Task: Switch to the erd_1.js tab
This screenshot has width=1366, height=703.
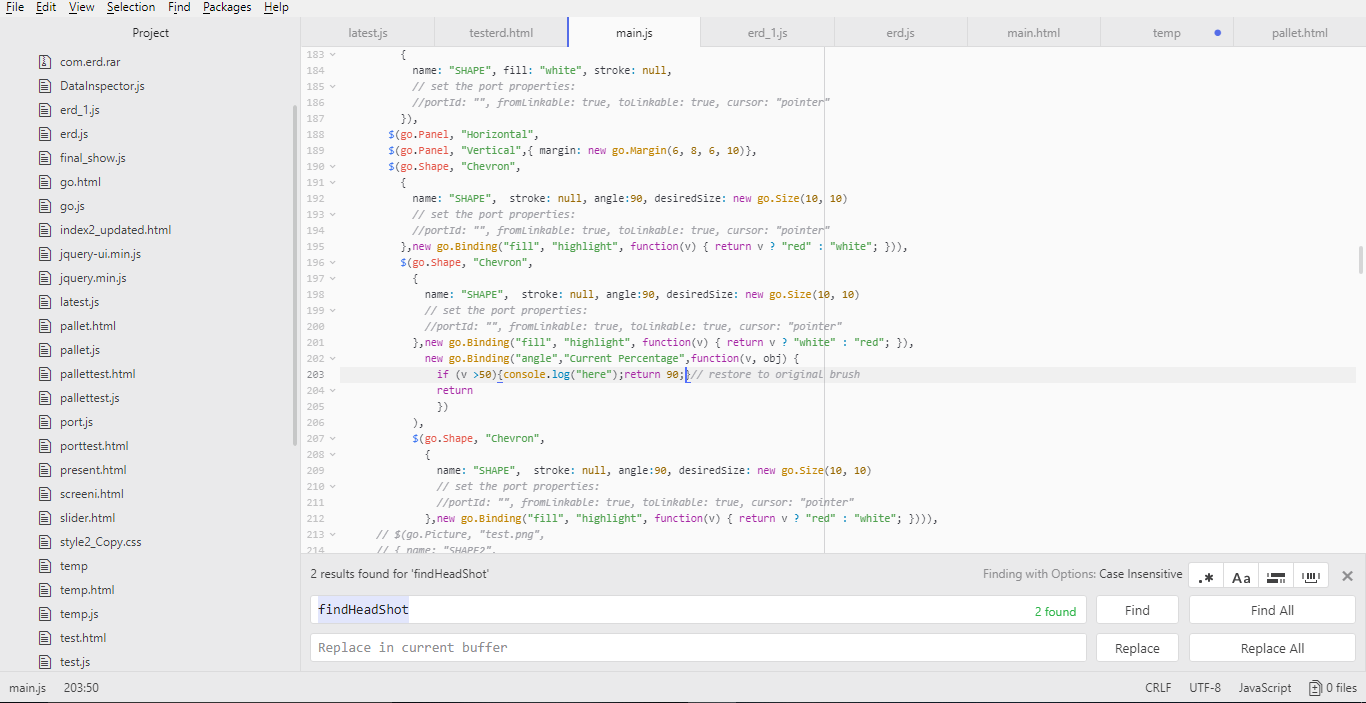Action: coord(767,33)
